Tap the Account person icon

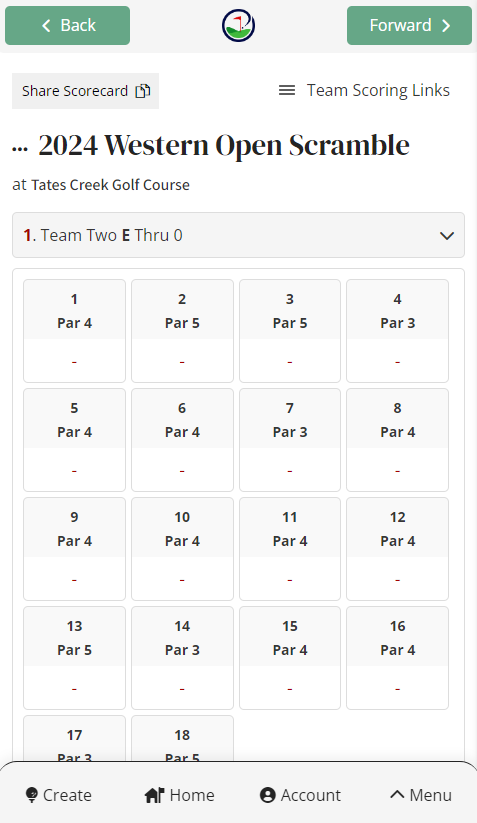click(x=268, y=795)
